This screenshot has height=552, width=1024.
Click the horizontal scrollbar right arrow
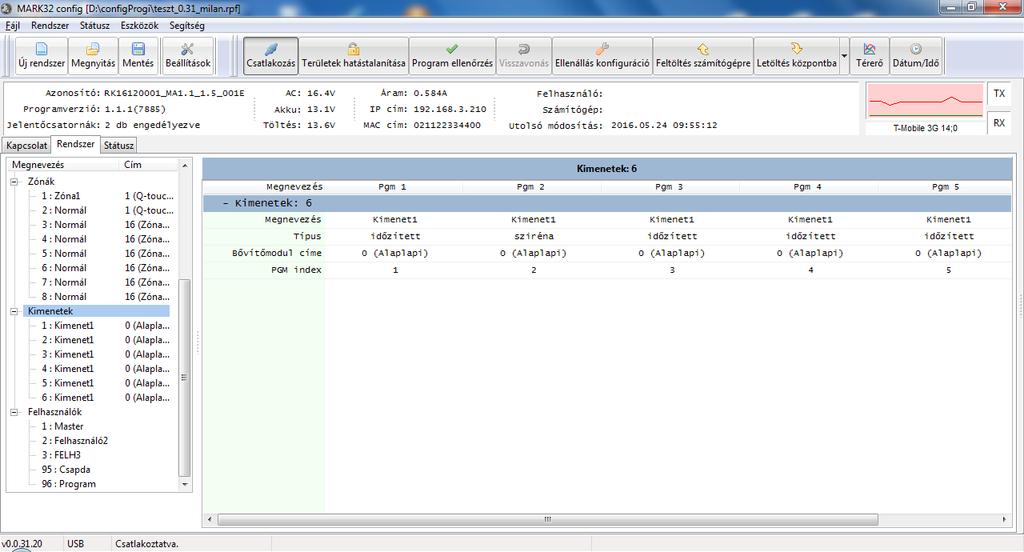coord(1004,519)
